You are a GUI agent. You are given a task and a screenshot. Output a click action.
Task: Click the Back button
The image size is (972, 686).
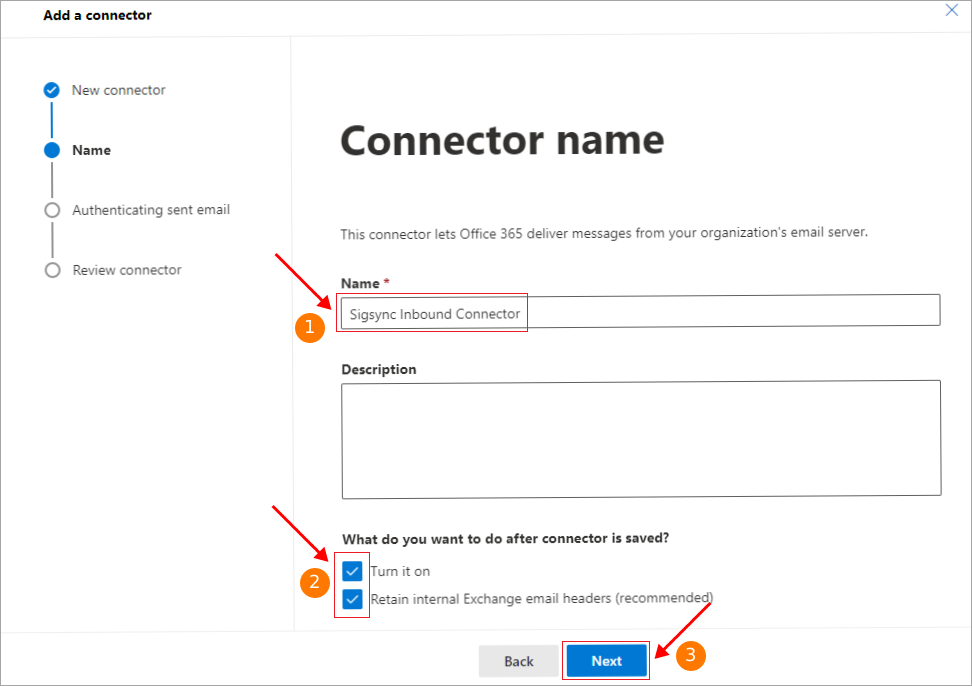[x=519, y=661]
